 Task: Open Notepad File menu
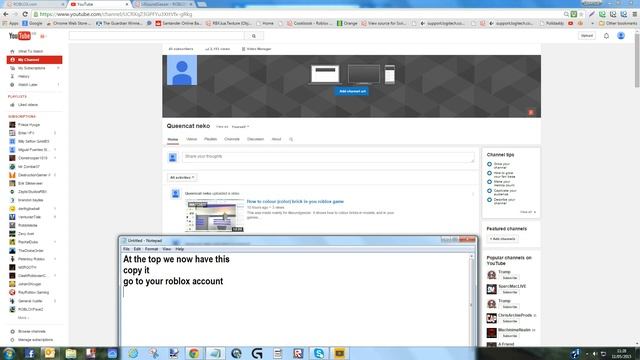pos(127,249)
